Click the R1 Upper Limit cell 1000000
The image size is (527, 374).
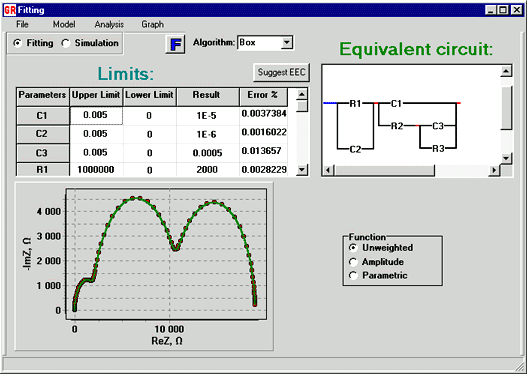pyautogui.click(x=96, y=170)
